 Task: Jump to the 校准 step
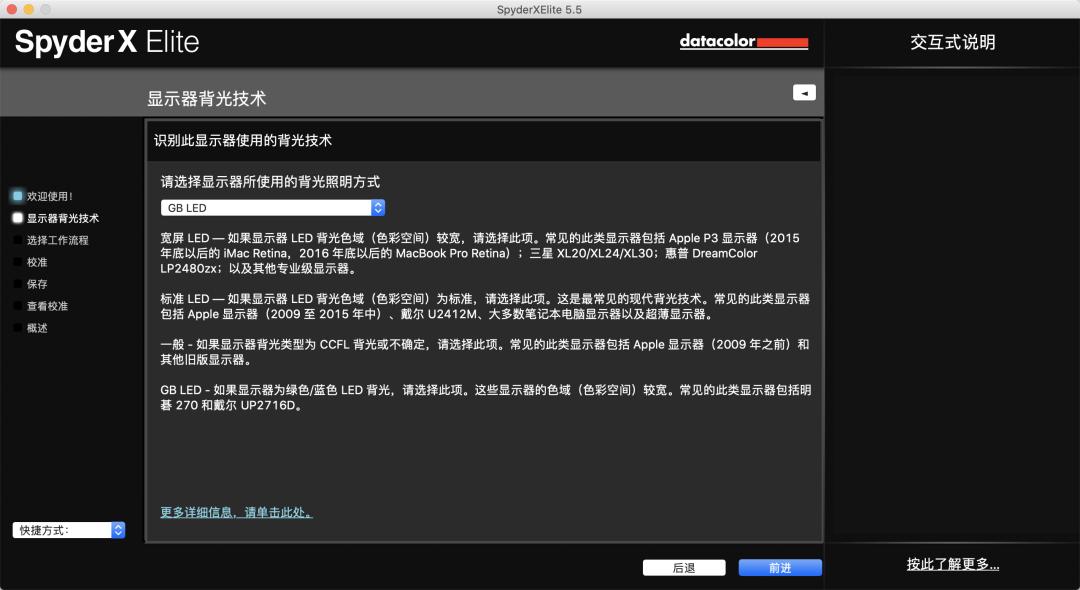point(37,262)
